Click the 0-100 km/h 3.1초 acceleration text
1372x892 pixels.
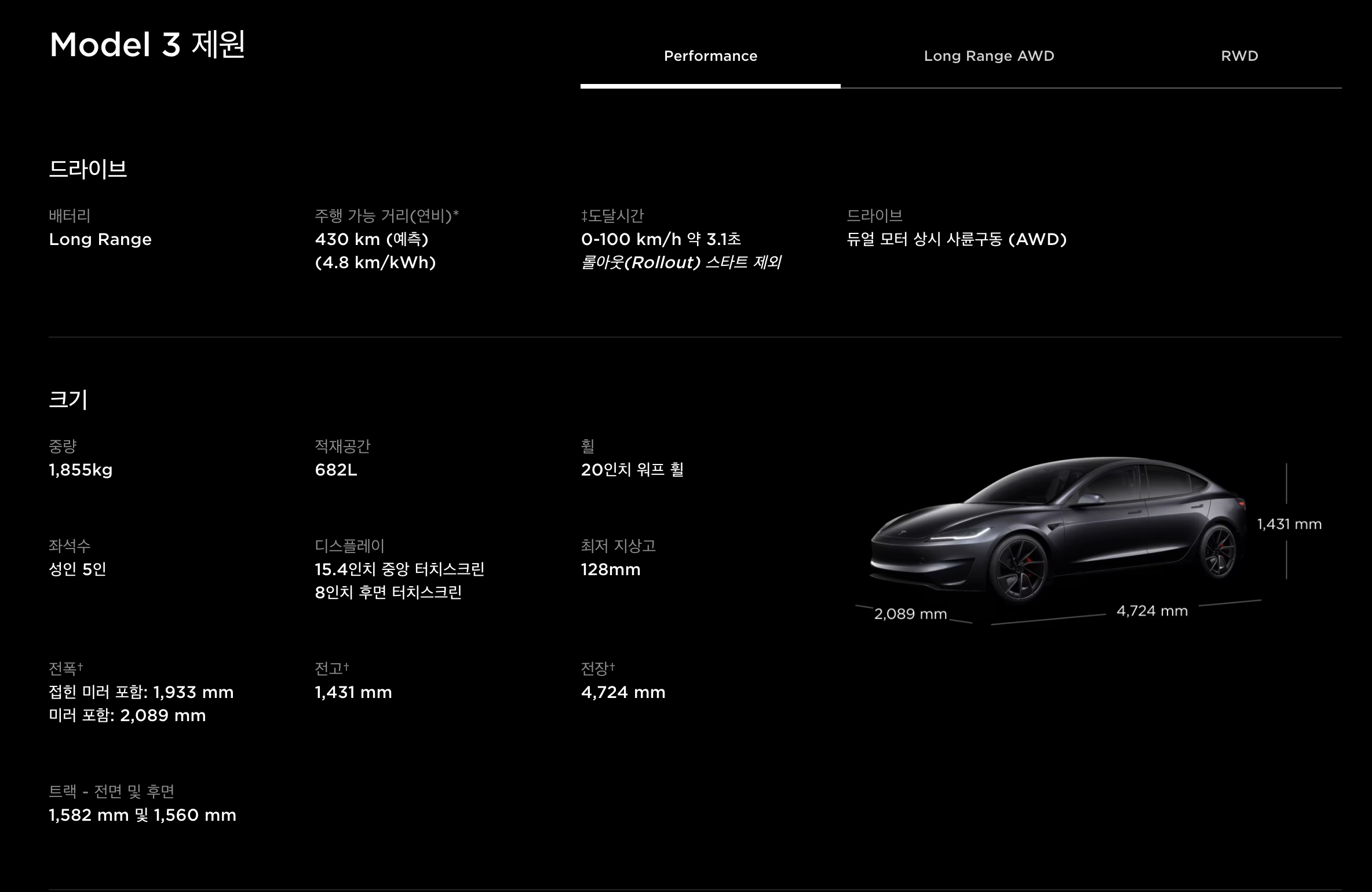[661, 239]
